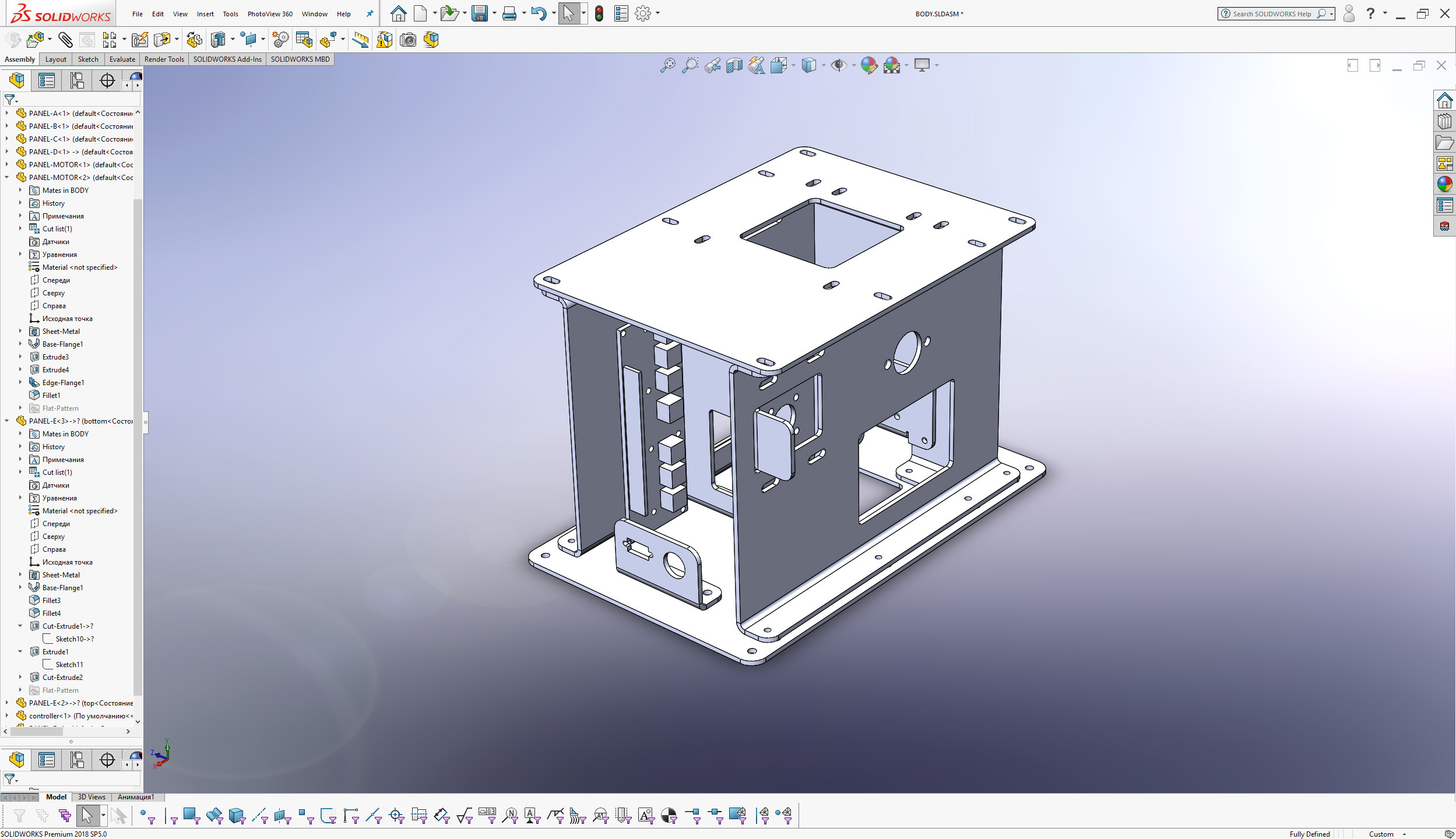Open the Options gear icon
Screen dimensions: 1456x839
(x=643, y=13)
